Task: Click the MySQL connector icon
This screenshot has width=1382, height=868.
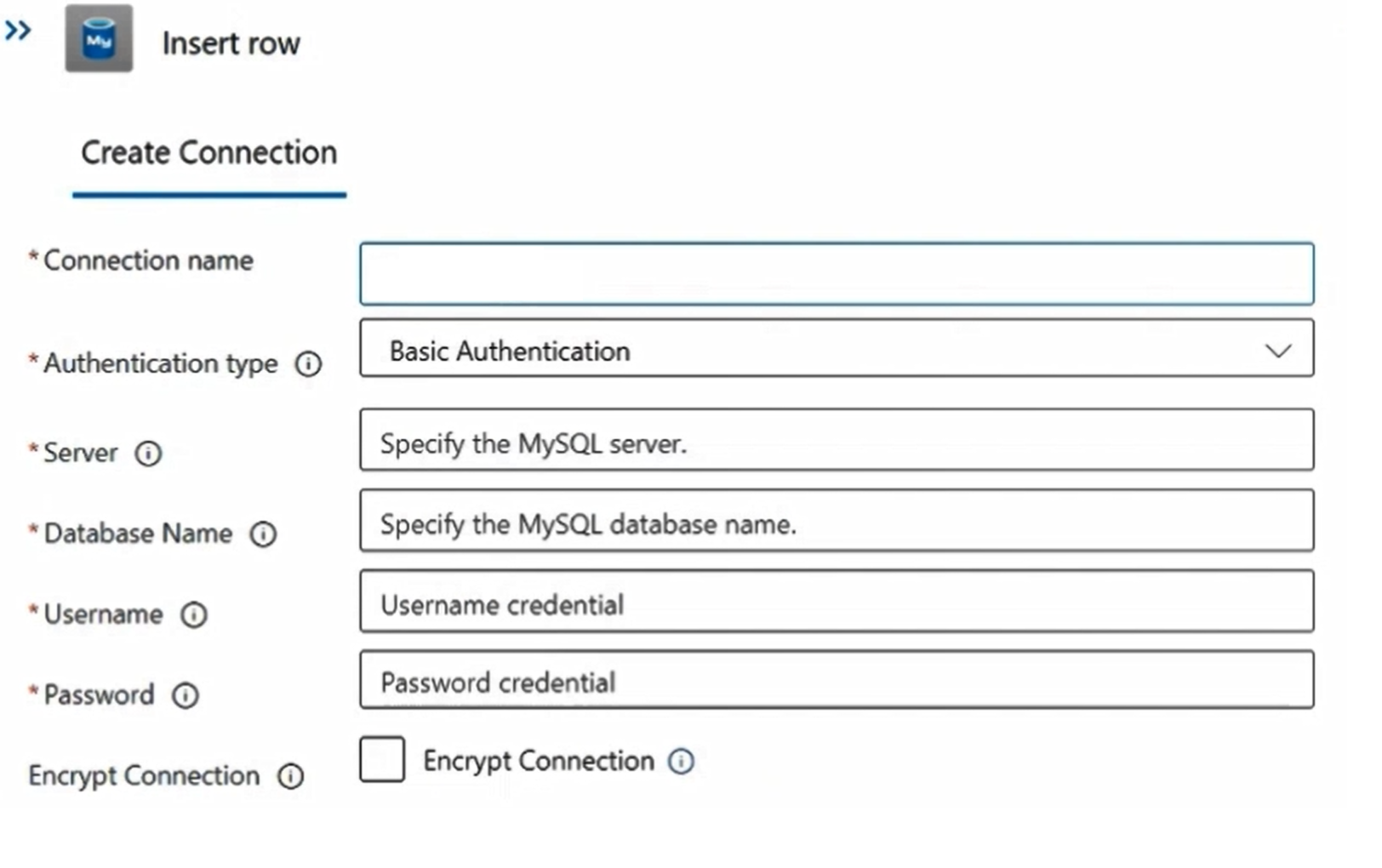Action: 99,39
